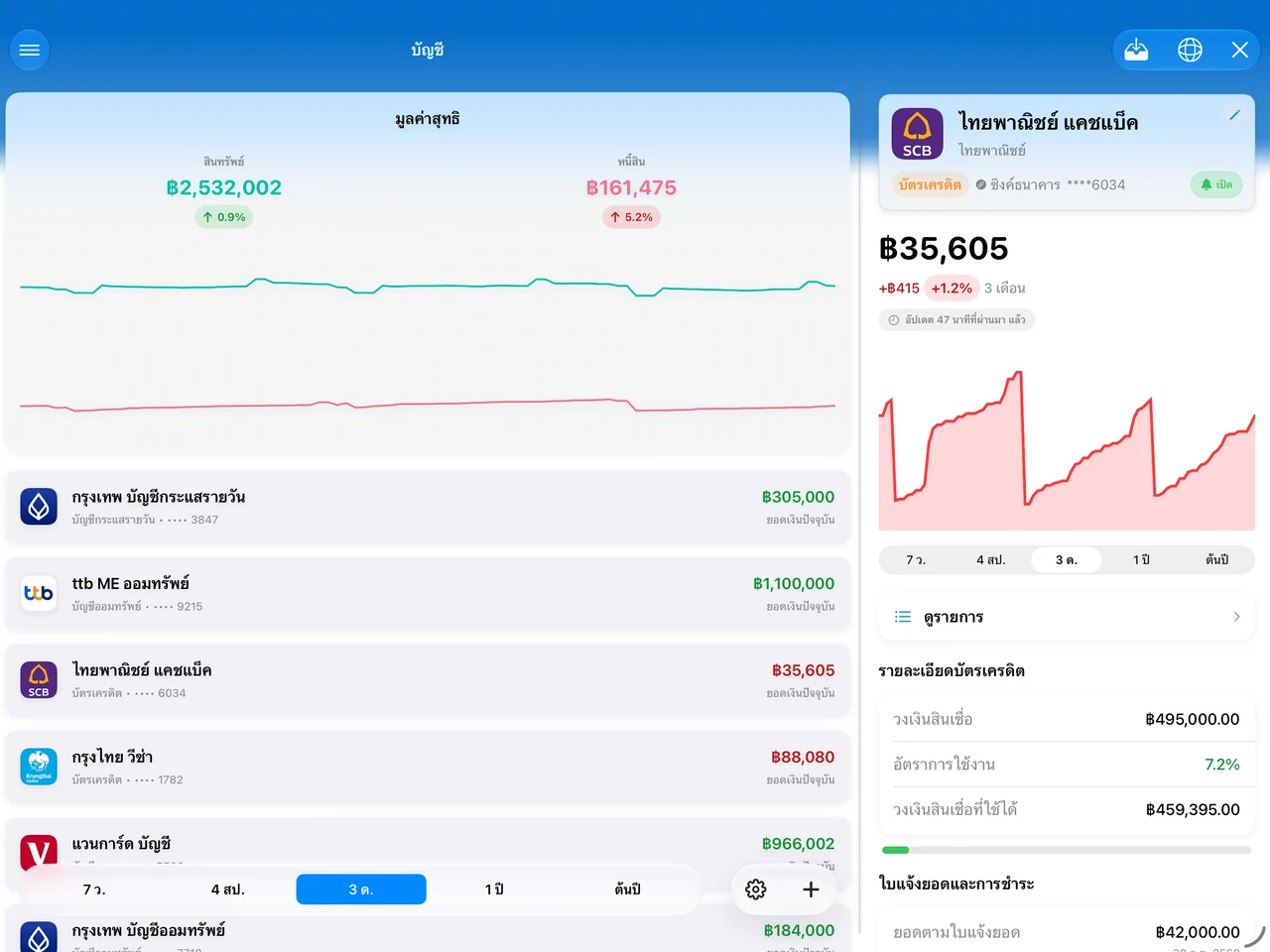This screenshot has height=952, width=1270.
Task: Choose ต้นปี under the account chart
Action: (1217, 560)
